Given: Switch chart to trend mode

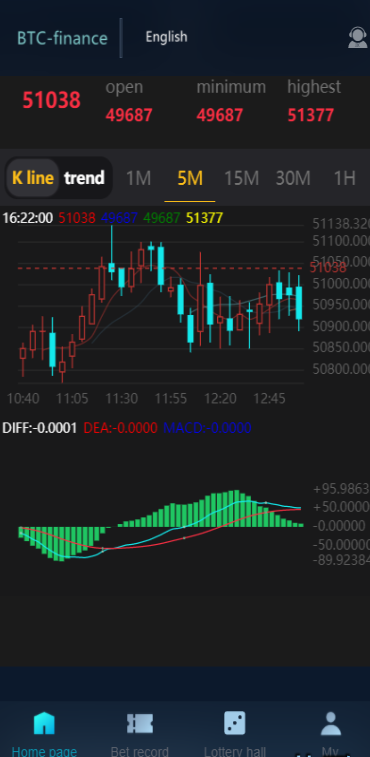Looking at the screenshot, I should tap(85, 178).
